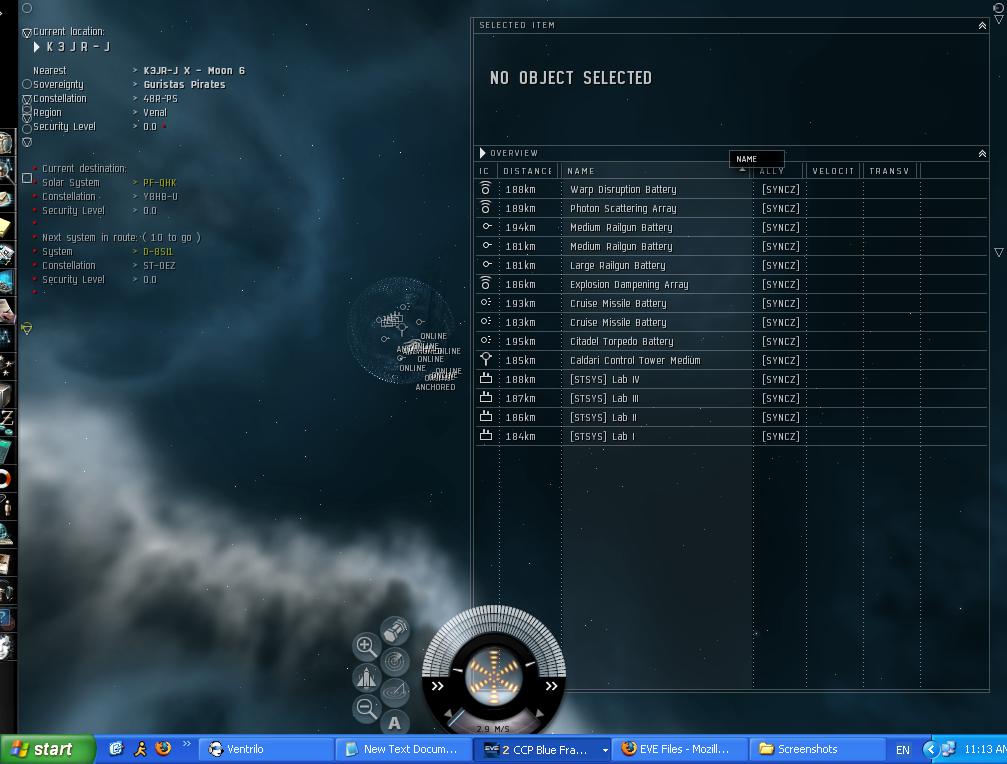
Task: Click the Lab IV structure row icon
Action: pyautogui.click(x=486, y=379)
